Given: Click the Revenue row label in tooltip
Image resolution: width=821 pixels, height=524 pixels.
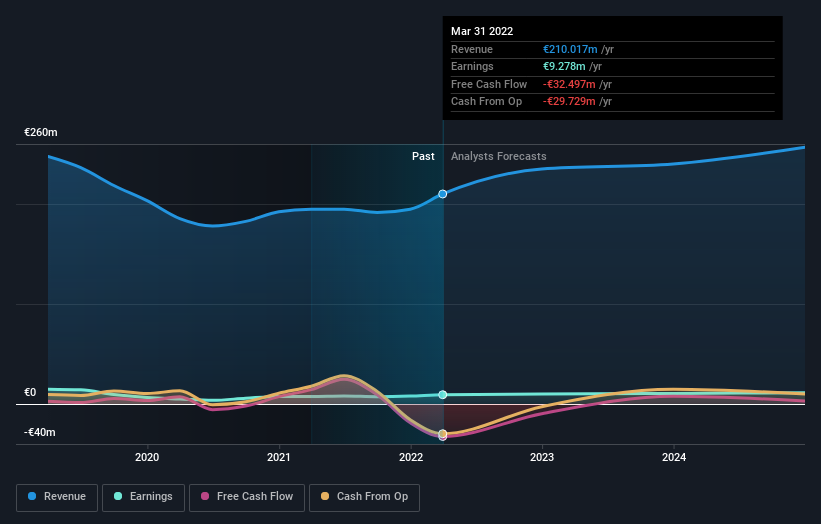Looking at the screenshot, I should (x=472, y=49).
